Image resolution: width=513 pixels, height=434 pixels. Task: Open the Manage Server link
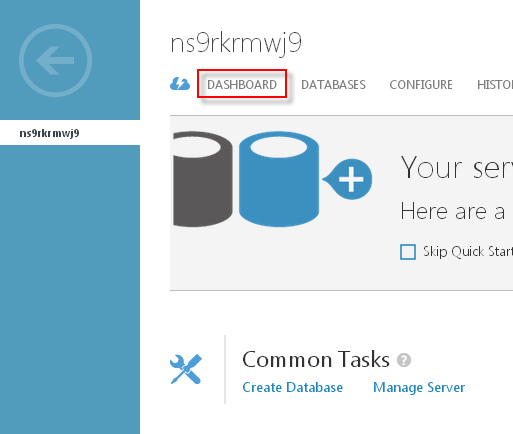(419, 387)
